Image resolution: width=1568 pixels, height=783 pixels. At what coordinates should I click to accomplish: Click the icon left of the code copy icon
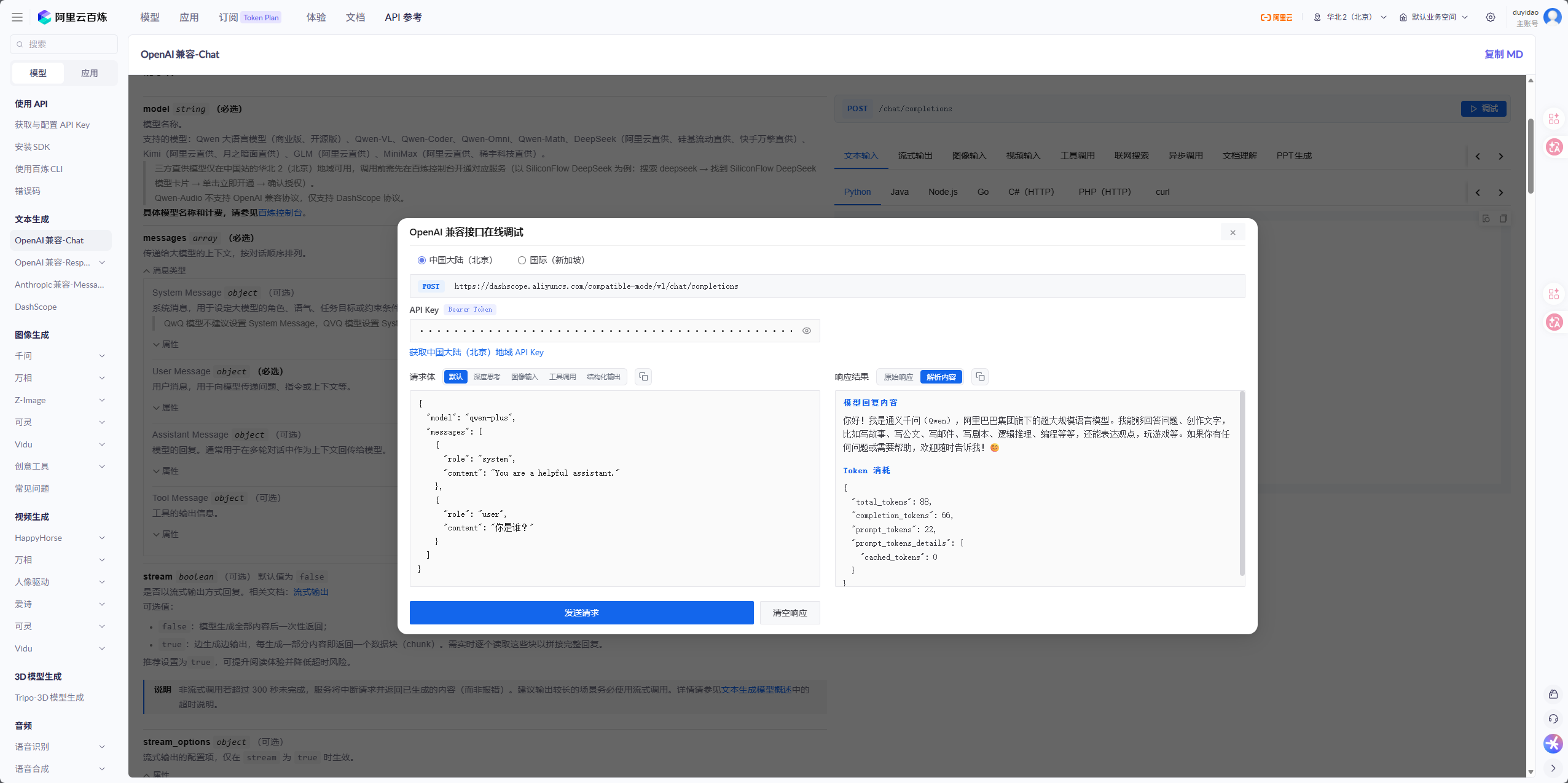[1486, 219]
